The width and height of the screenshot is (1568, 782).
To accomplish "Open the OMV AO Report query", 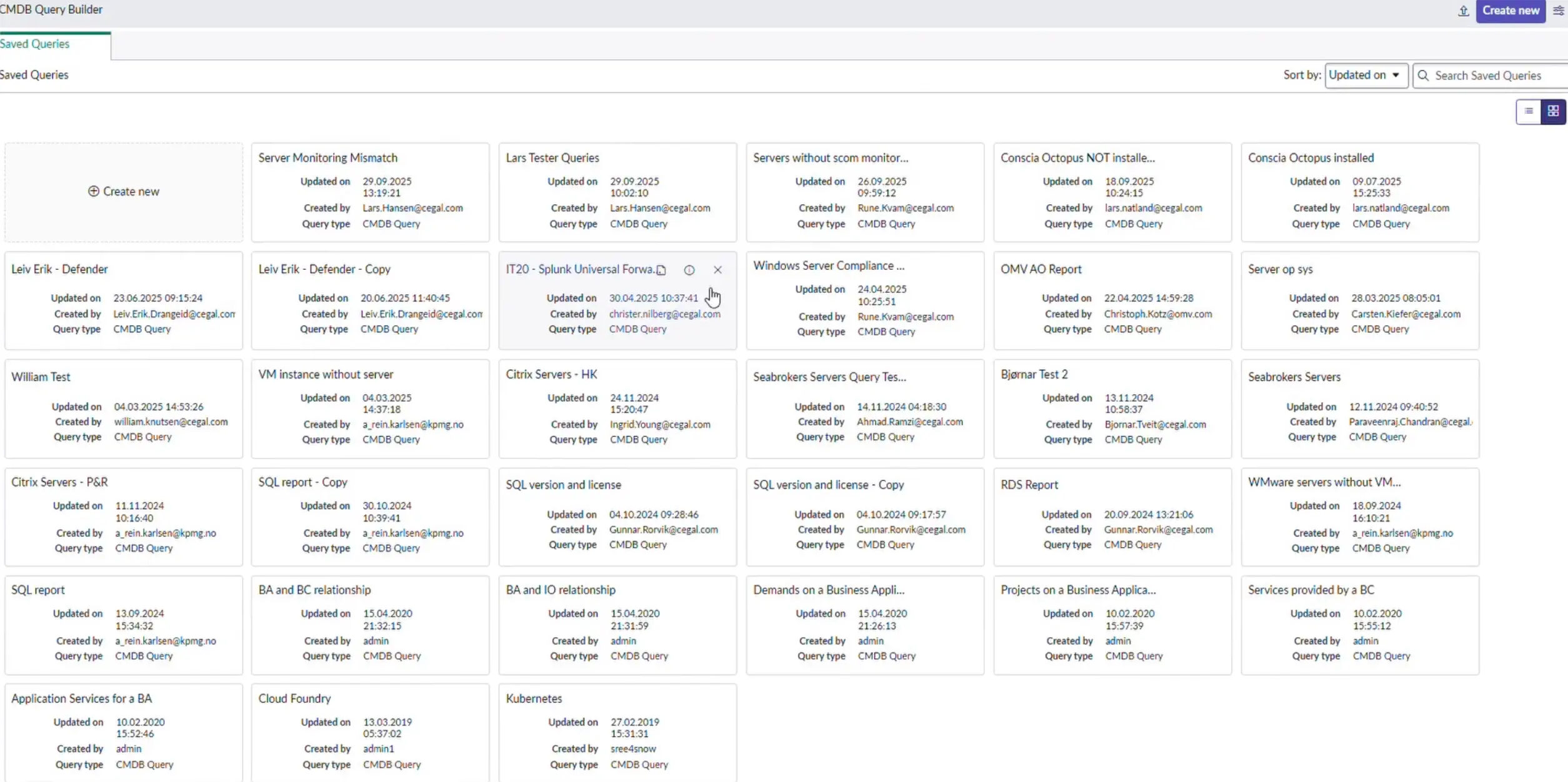I will 1041,269.
